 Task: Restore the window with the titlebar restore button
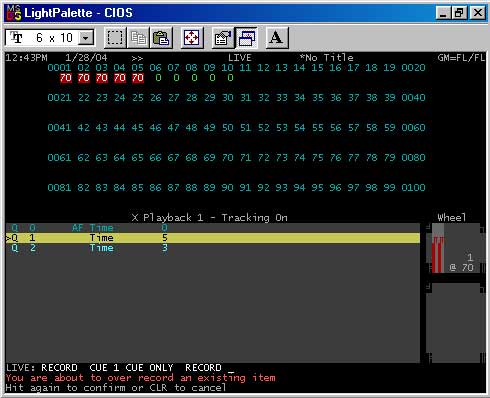pos(460,13)
